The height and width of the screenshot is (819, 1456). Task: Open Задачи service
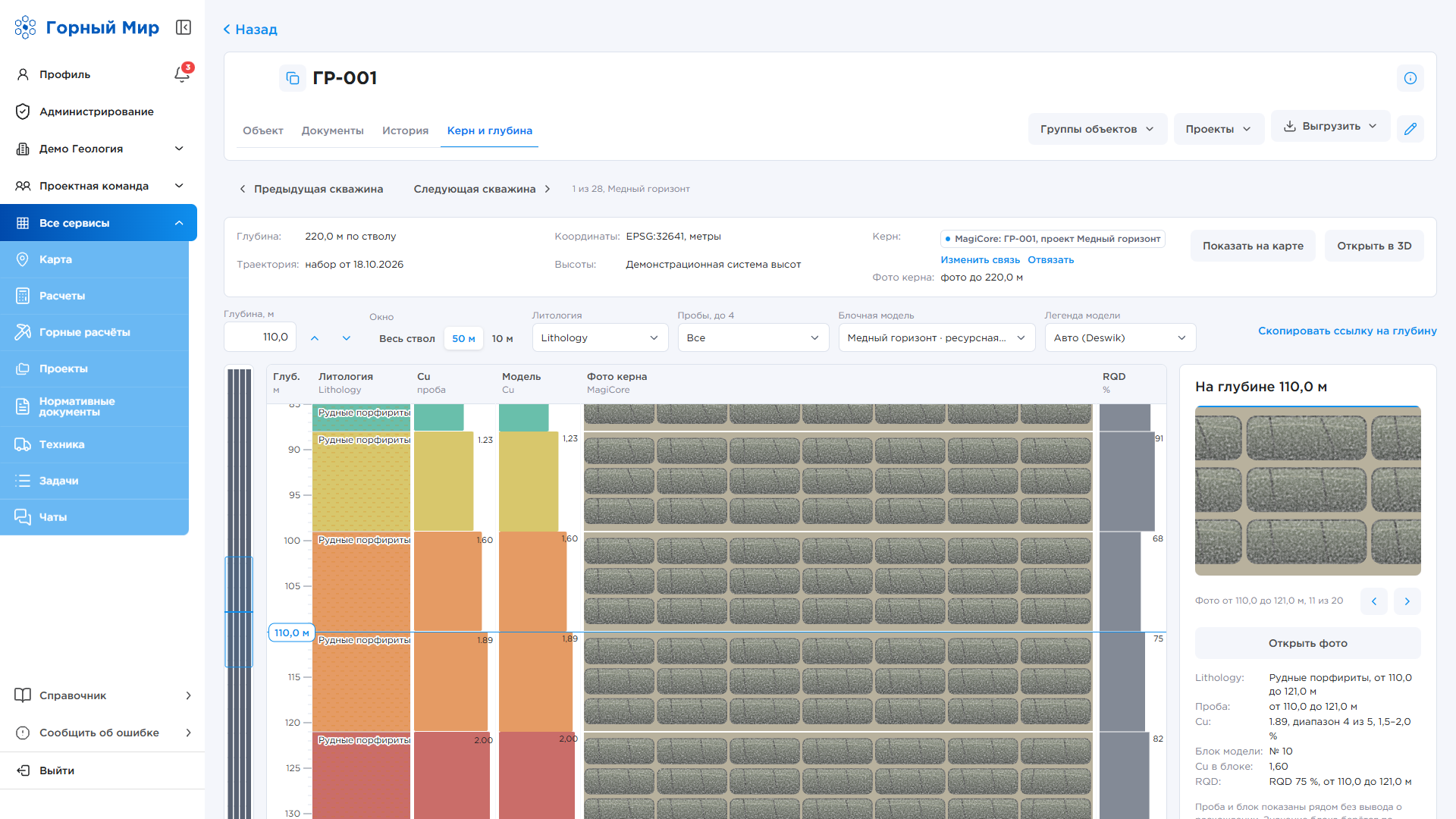94,481
